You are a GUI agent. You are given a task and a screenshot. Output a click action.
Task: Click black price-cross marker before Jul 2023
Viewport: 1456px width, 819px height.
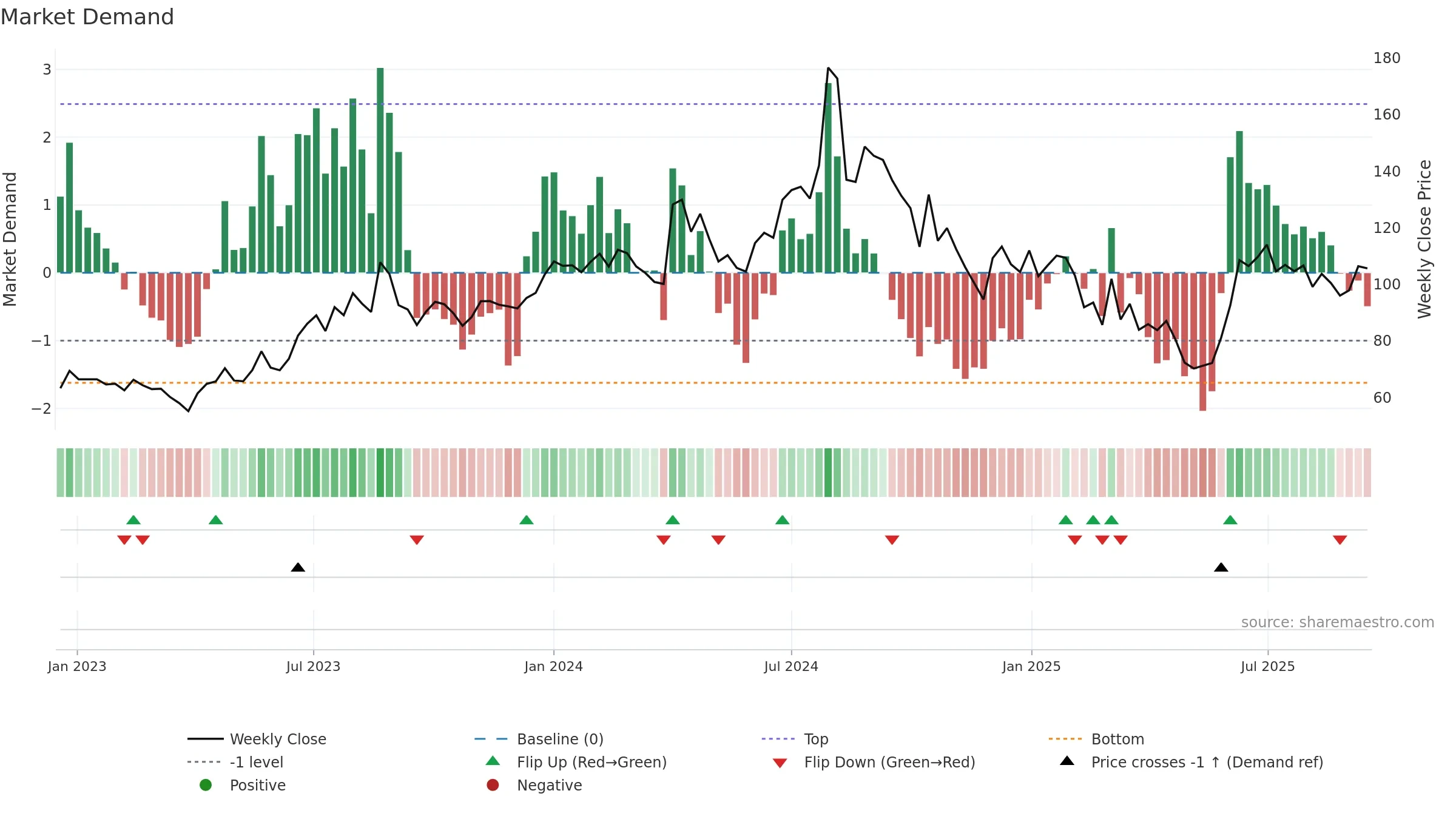click(x=298, y=567)
